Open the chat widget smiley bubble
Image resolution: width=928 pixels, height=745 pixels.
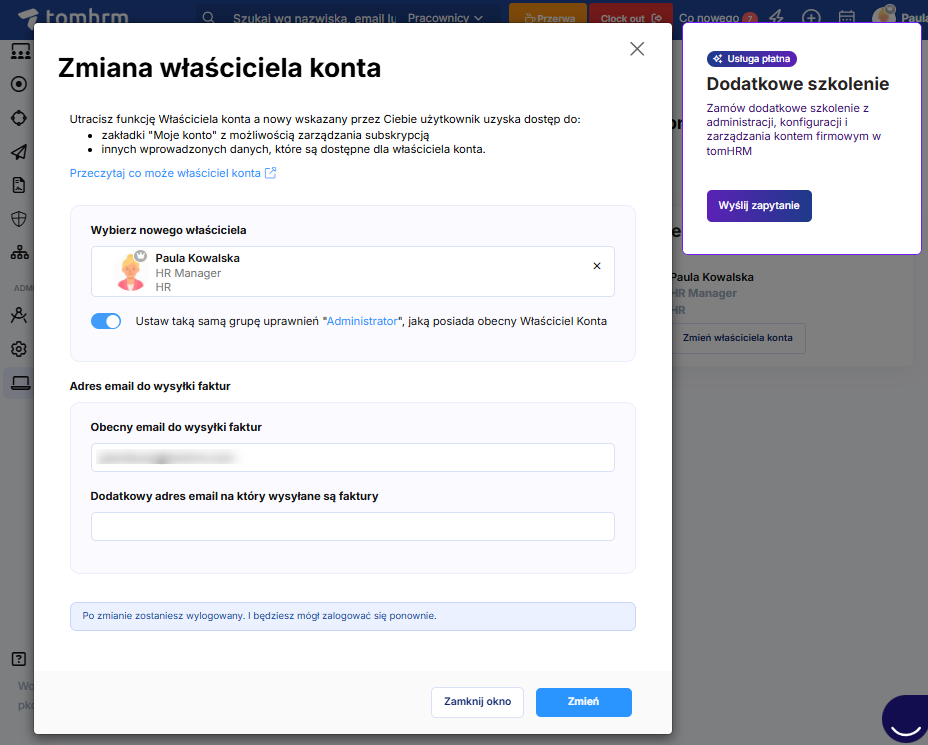(x=904, y=720)
